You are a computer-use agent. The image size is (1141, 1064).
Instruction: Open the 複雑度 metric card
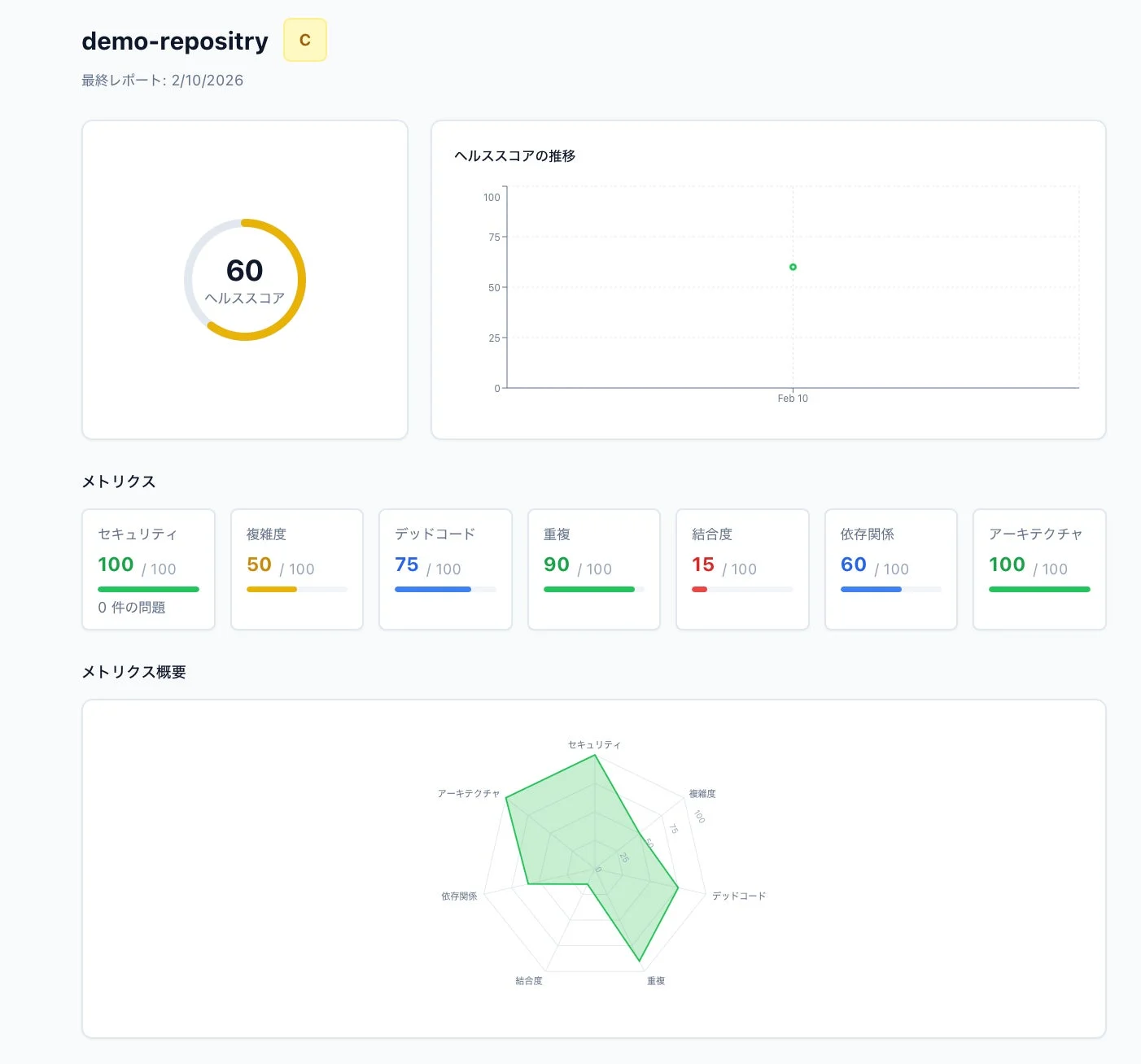pyautogui.click(x=296, y=569)
